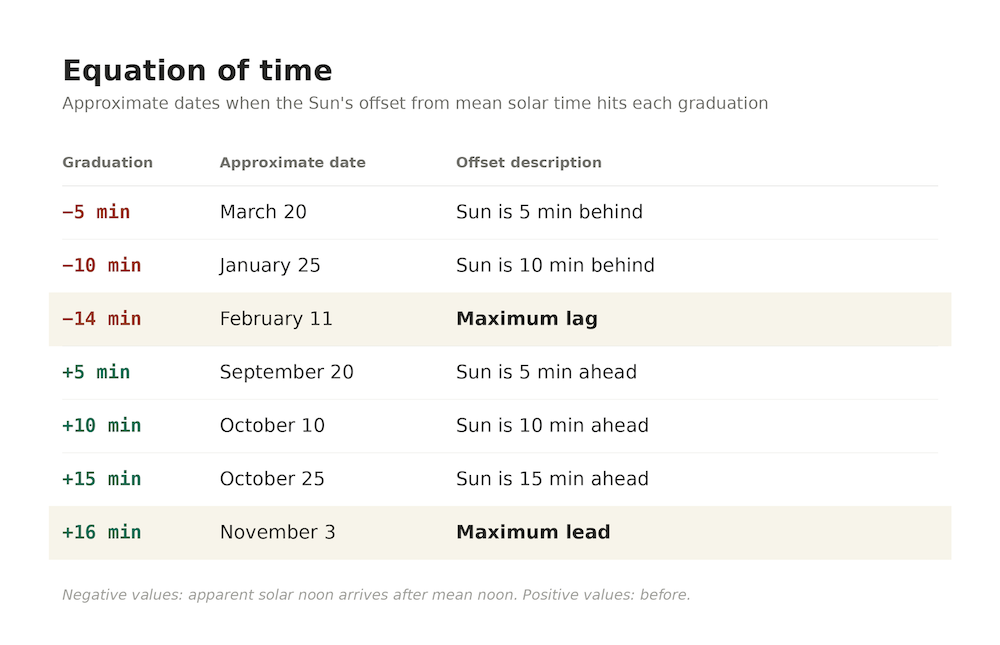1000x645 pixels.
Task: Click the −5 min graduation value
Action: click(x=96, y=212)
